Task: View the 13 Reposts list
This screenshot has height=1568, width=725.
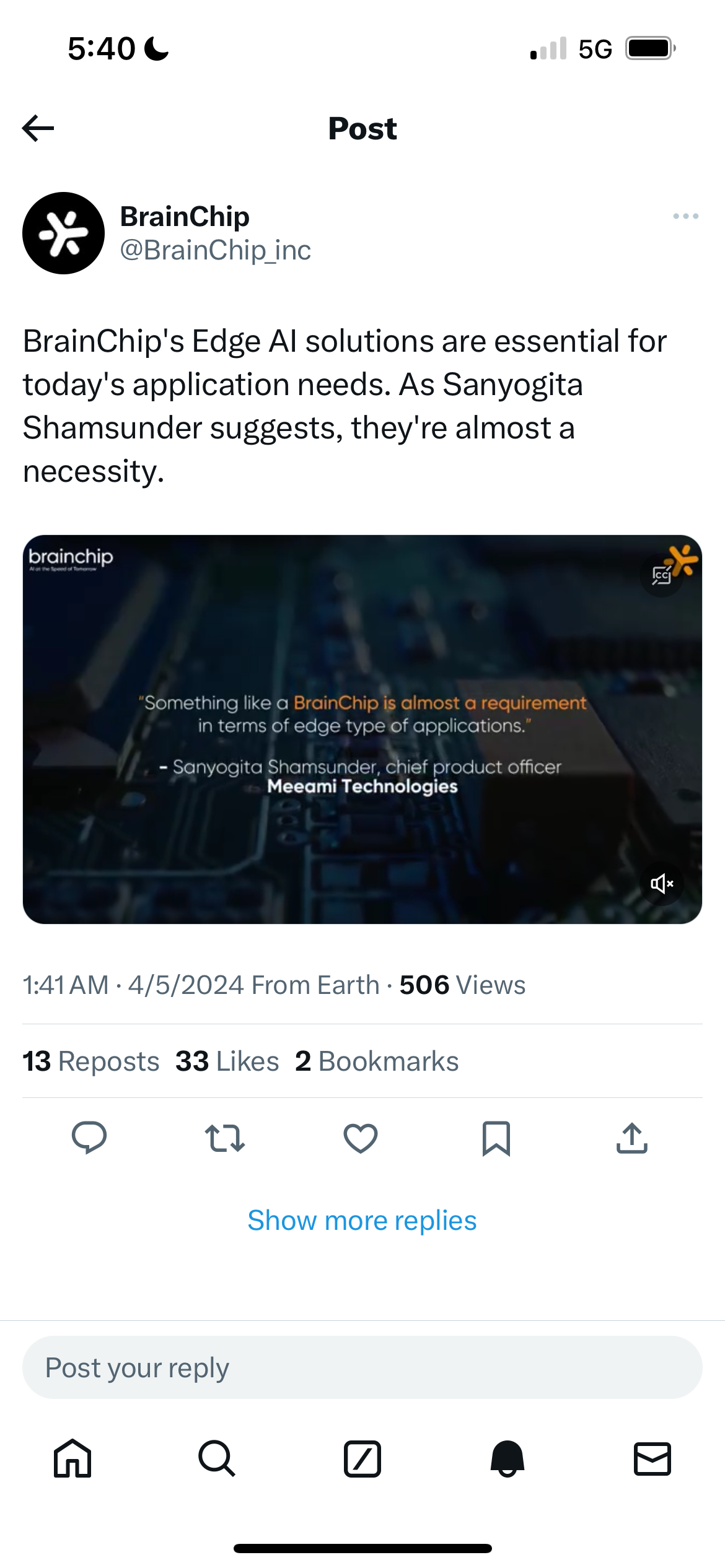Action: [x=91, y=1061]
